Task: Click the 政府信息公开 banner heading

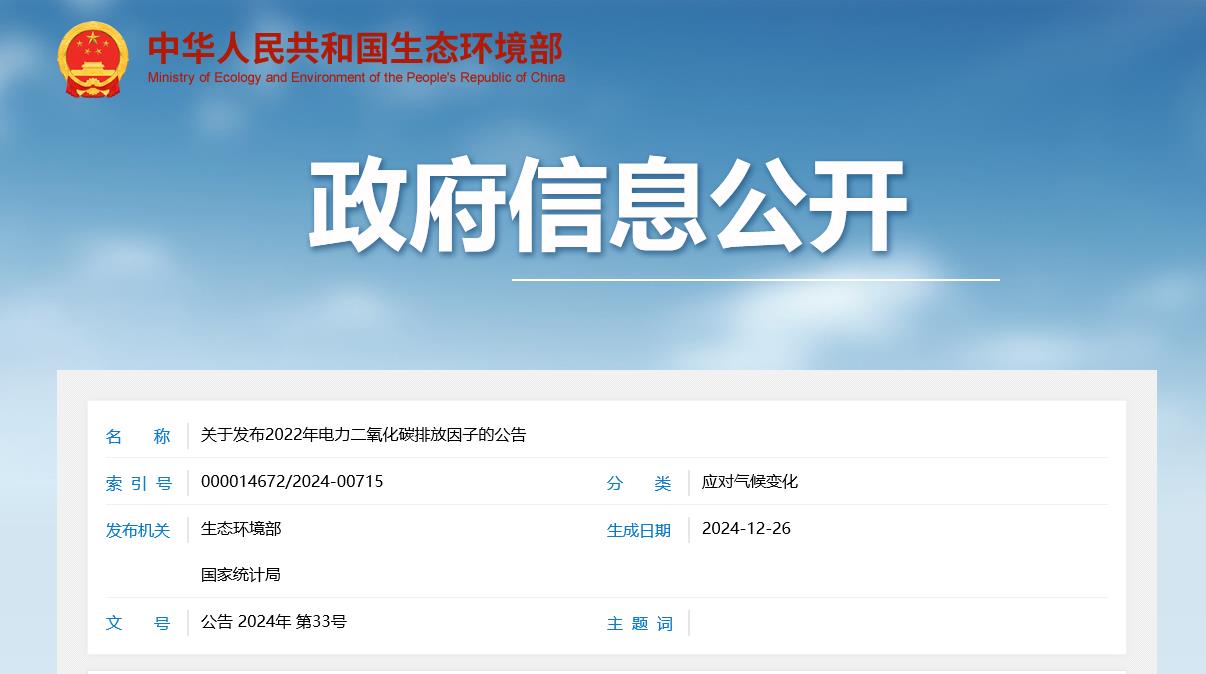Action: click(x=607, y=205)
